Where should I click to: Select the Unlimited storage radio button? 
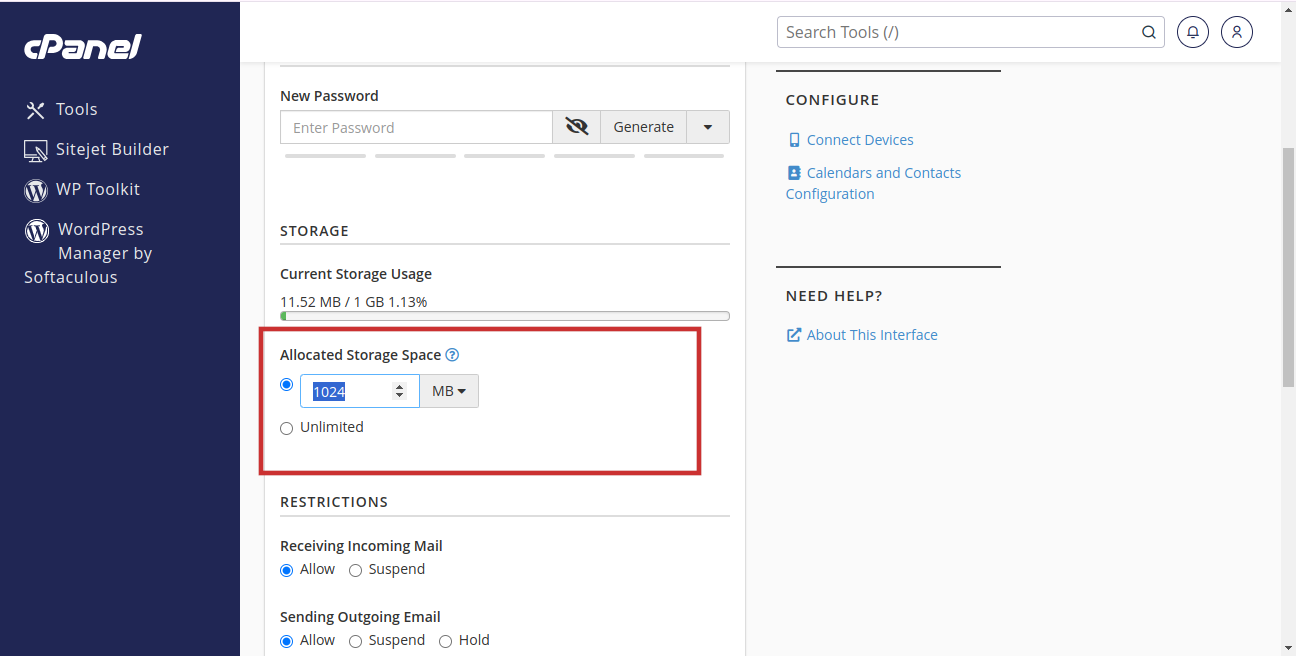(287, 428)
